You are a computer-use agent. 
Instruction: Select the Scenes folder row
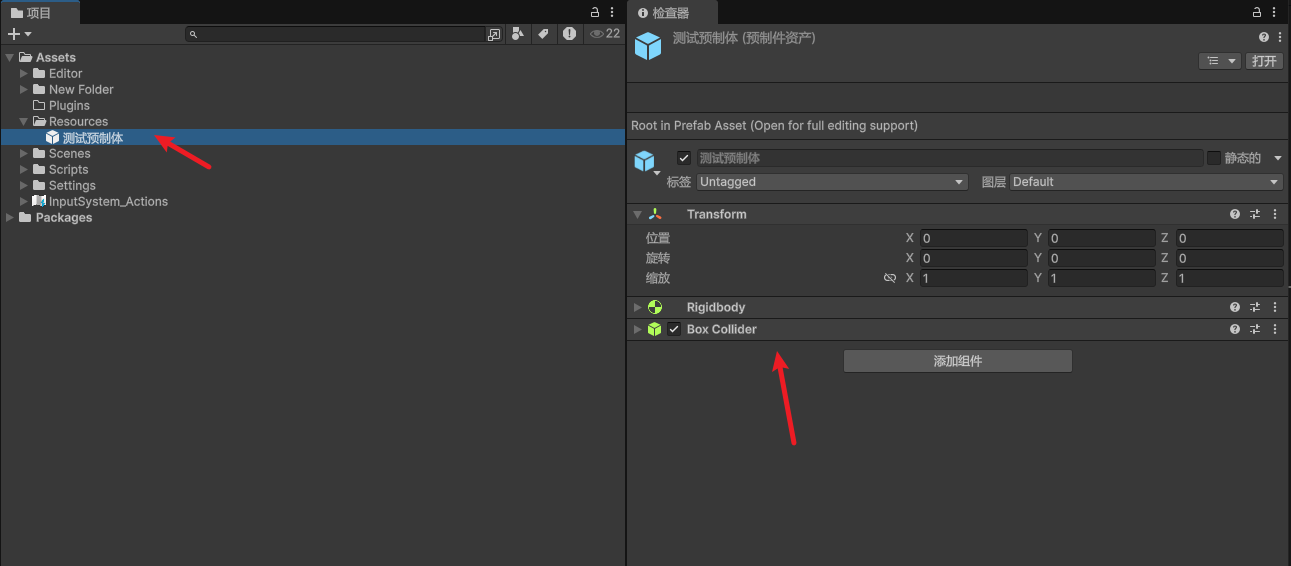click(x=313, y=154)
